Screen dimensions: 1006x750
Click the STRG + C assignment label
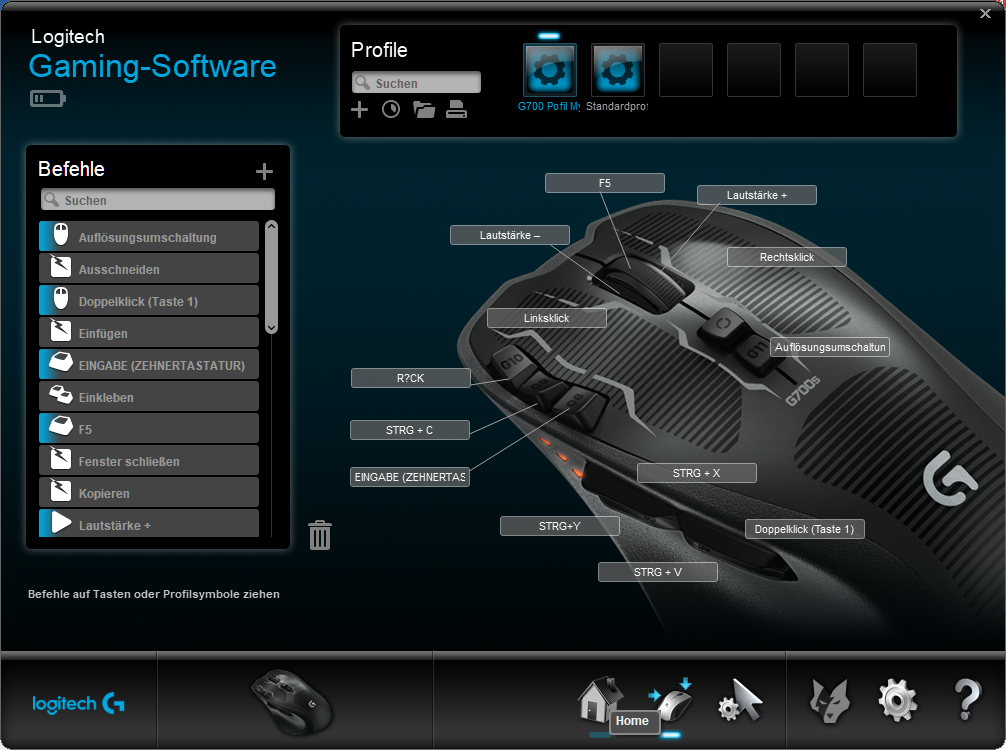[x=410, y=430]
